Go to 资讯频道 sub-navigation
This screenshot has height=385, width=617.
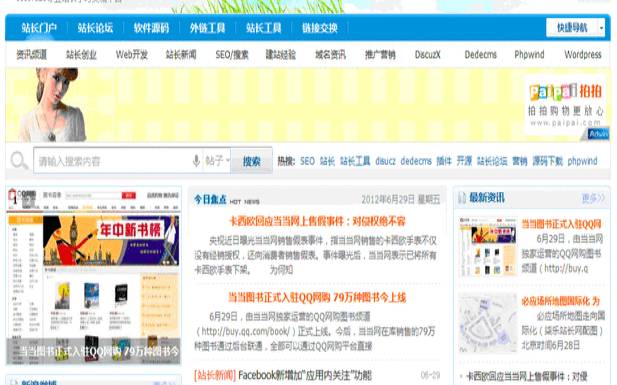click(x=31, y=54)
